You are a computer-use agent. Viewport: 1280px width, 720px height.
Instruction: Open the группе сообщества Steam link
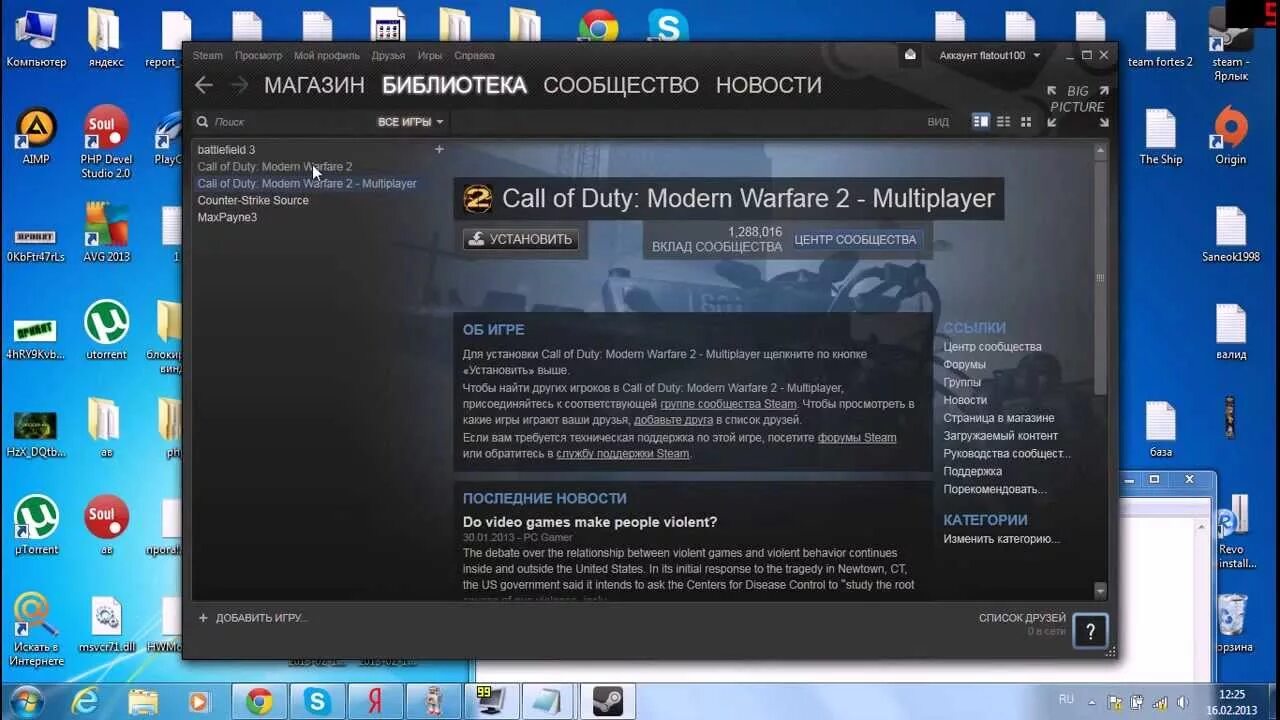tap(728, 404)
